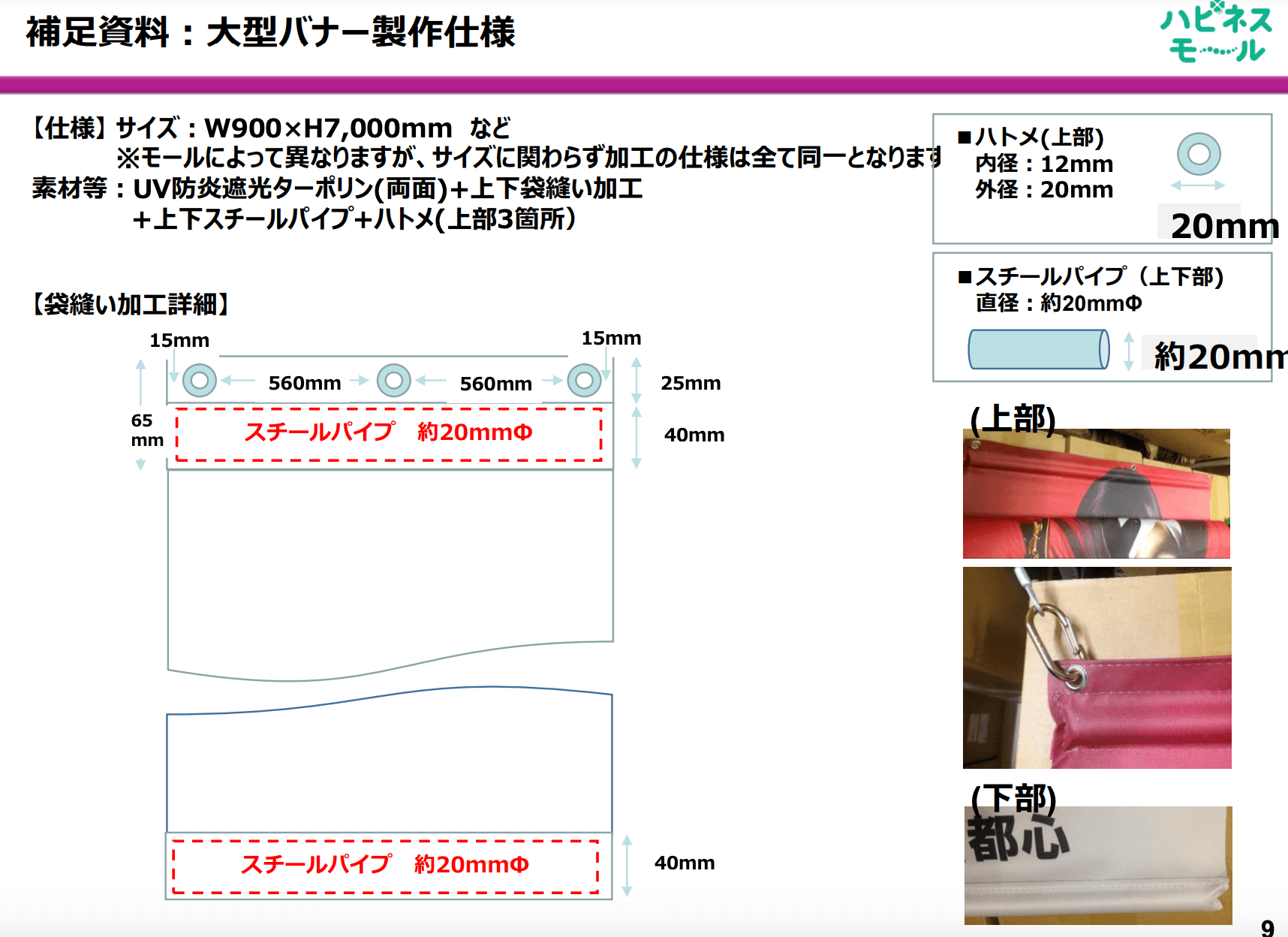The image size is (1288, 937).
Task: Click the blue steel pipe cylinder illustration
Action: [1038, 350]
